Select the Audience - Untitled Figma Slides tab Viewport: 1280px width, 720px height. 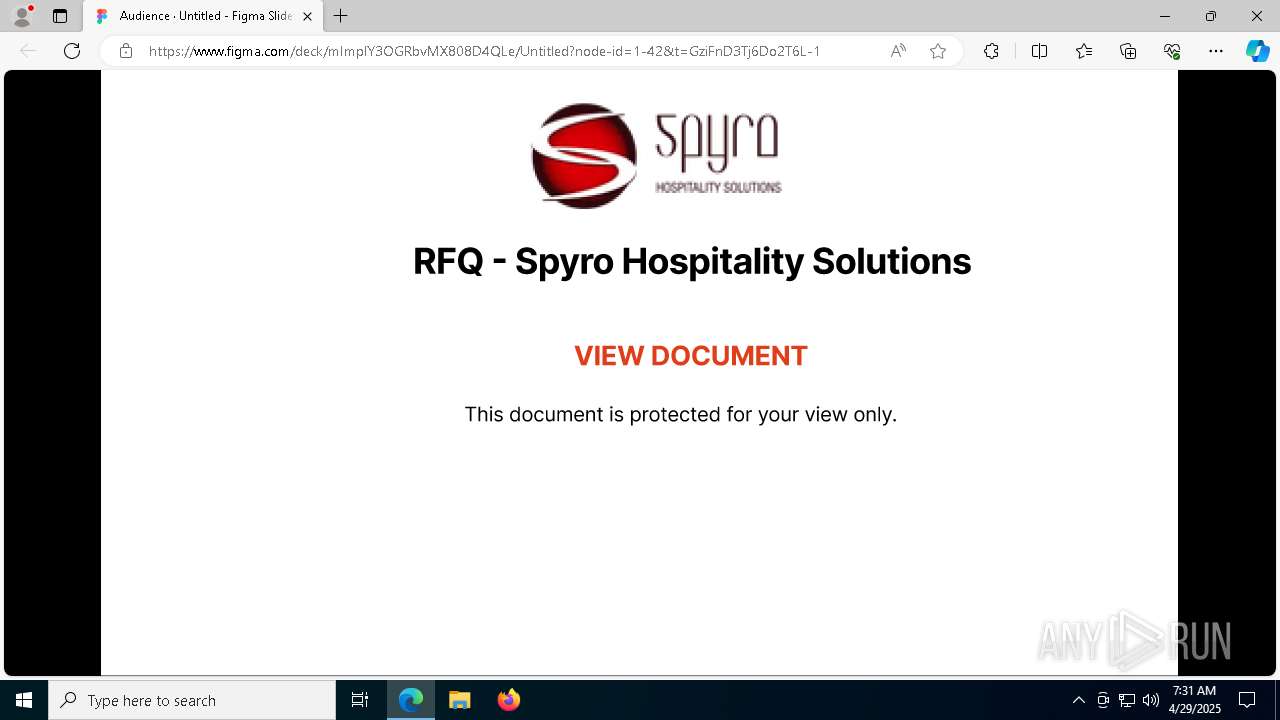pos(204,16)
